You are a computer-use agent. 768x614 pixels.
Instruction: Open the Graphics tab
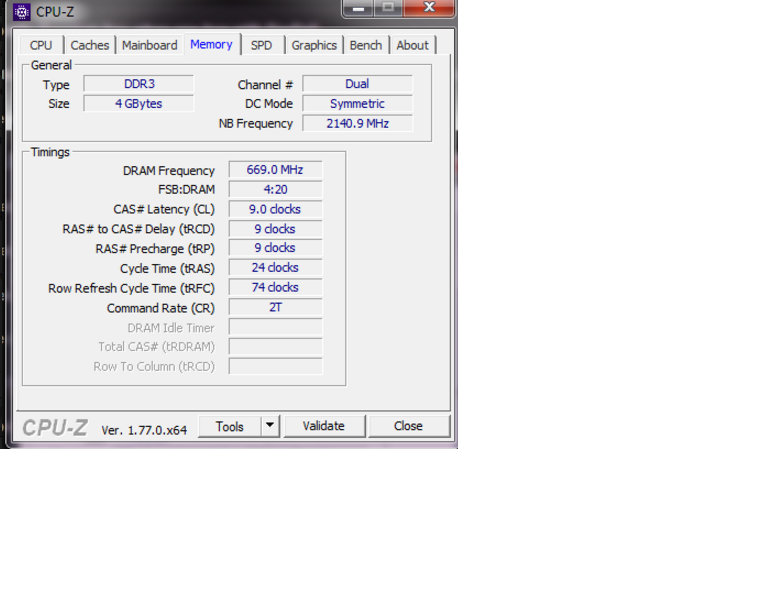(x=314, y=45)
